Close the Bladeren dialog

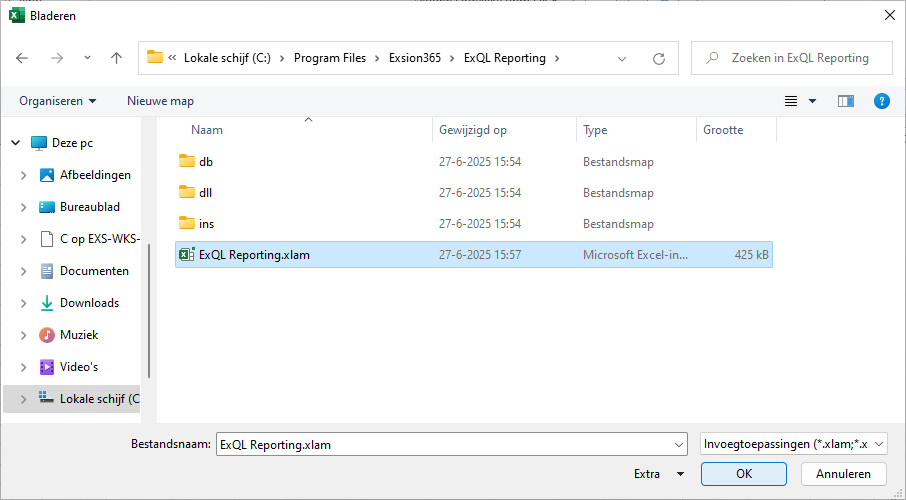890,16
